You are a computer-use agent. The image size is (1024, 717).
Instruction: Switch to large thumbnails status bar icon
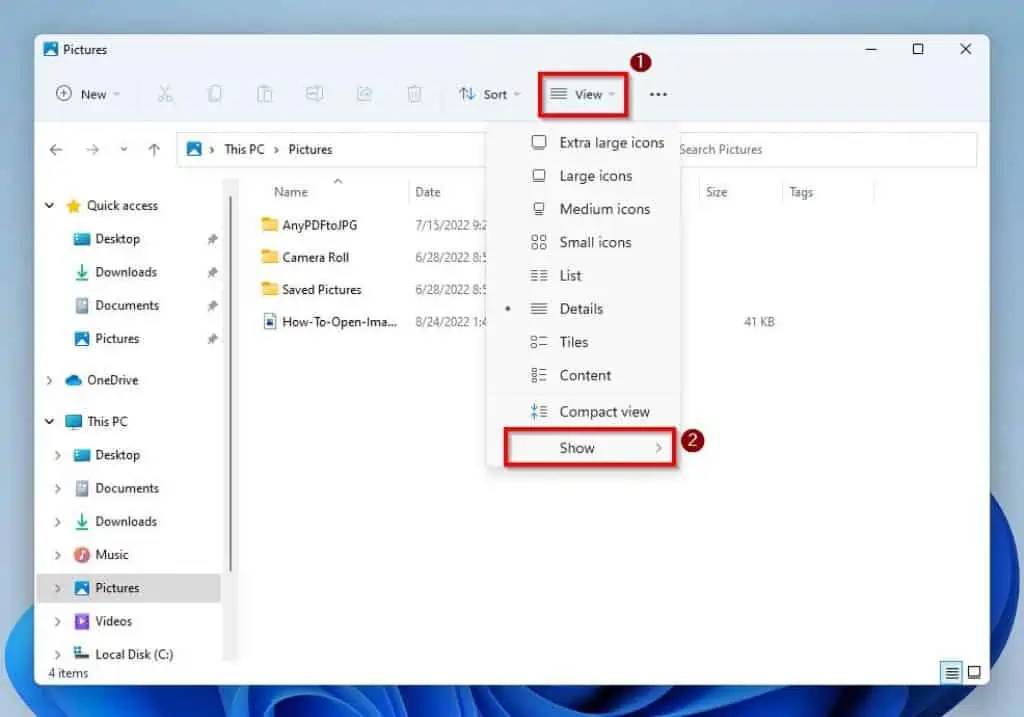[x=974, y=672]
